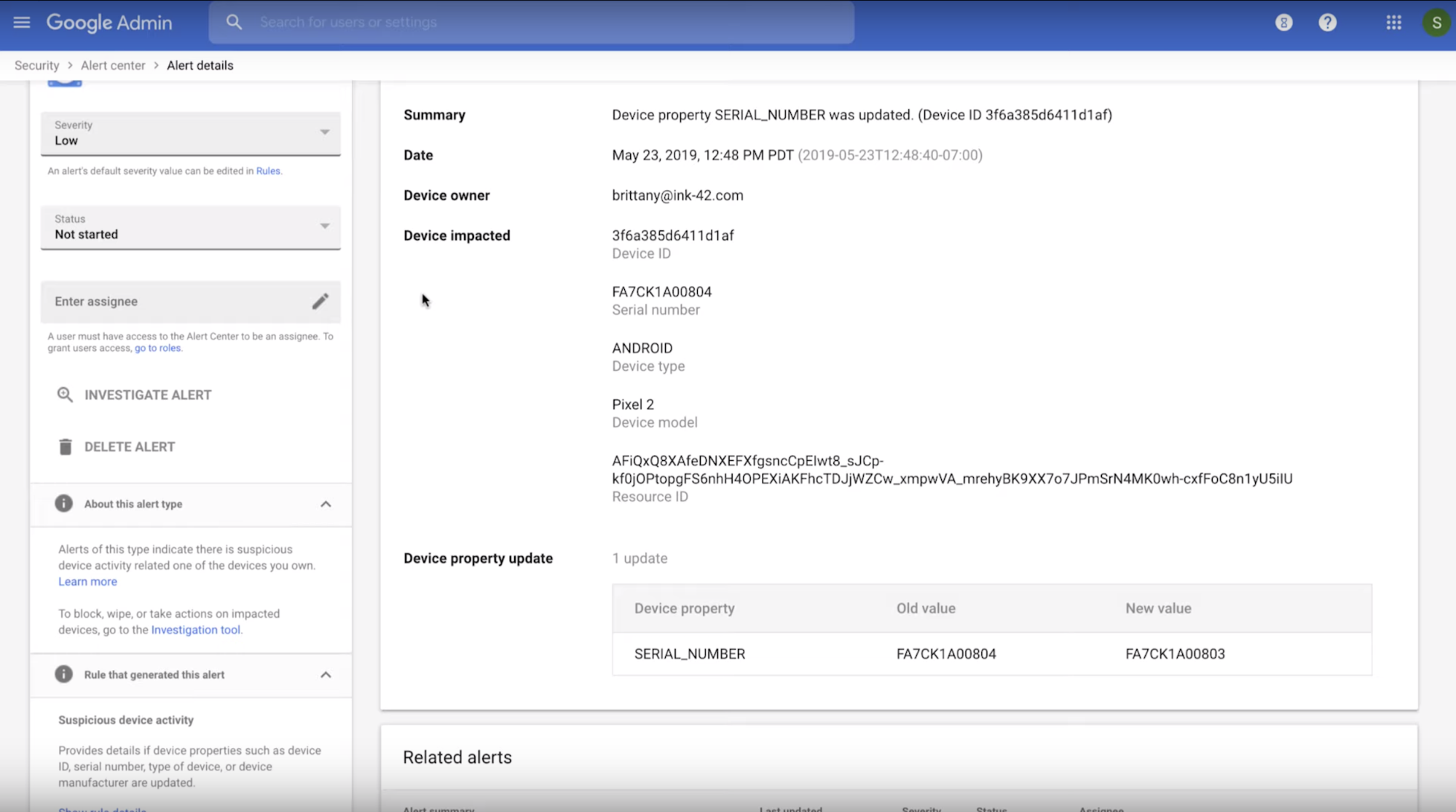Click the New value column header
Screen dimensions: 1456x812
[1158, 608]
